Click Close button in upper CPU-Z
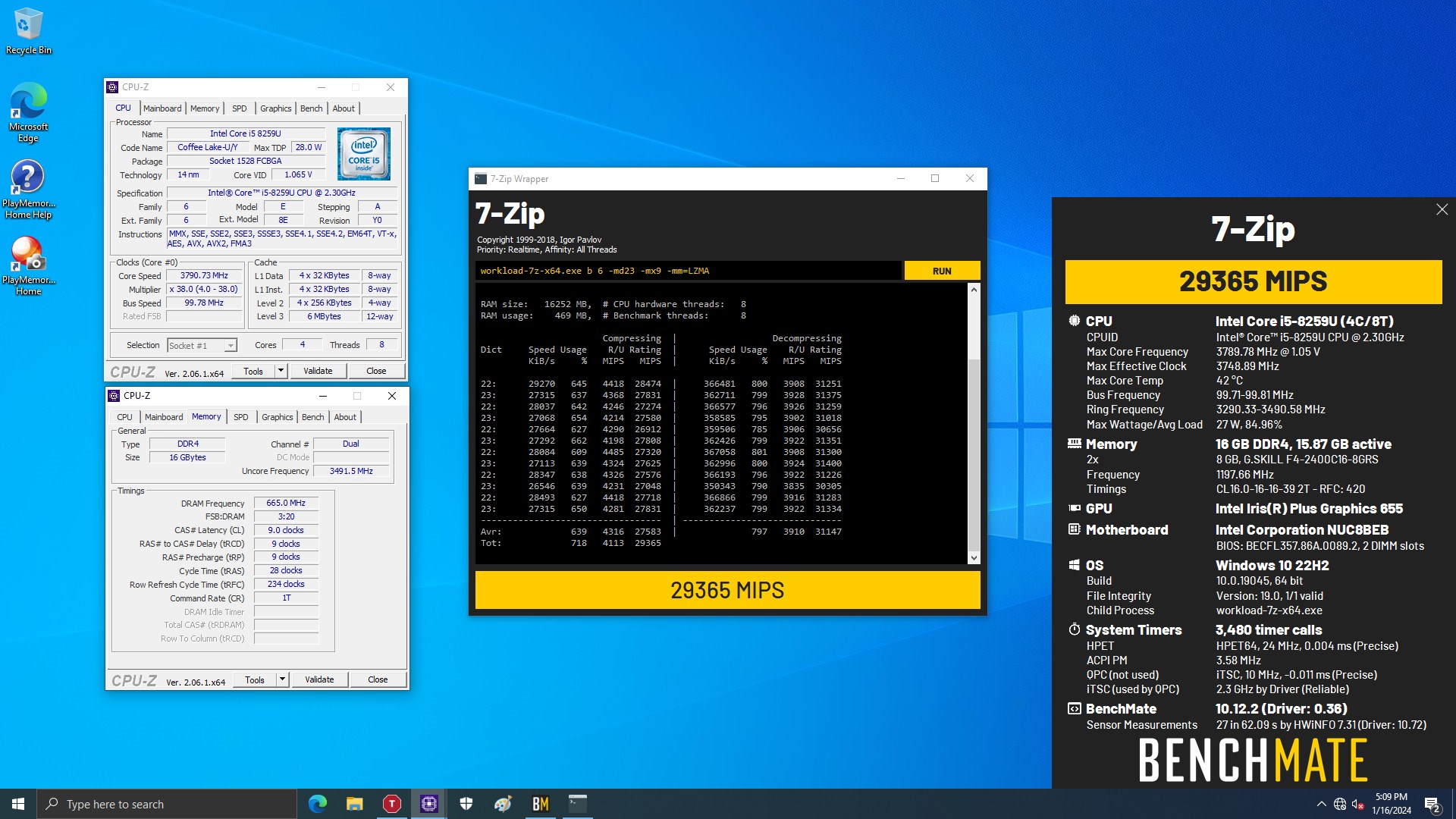 pos(376,371)
